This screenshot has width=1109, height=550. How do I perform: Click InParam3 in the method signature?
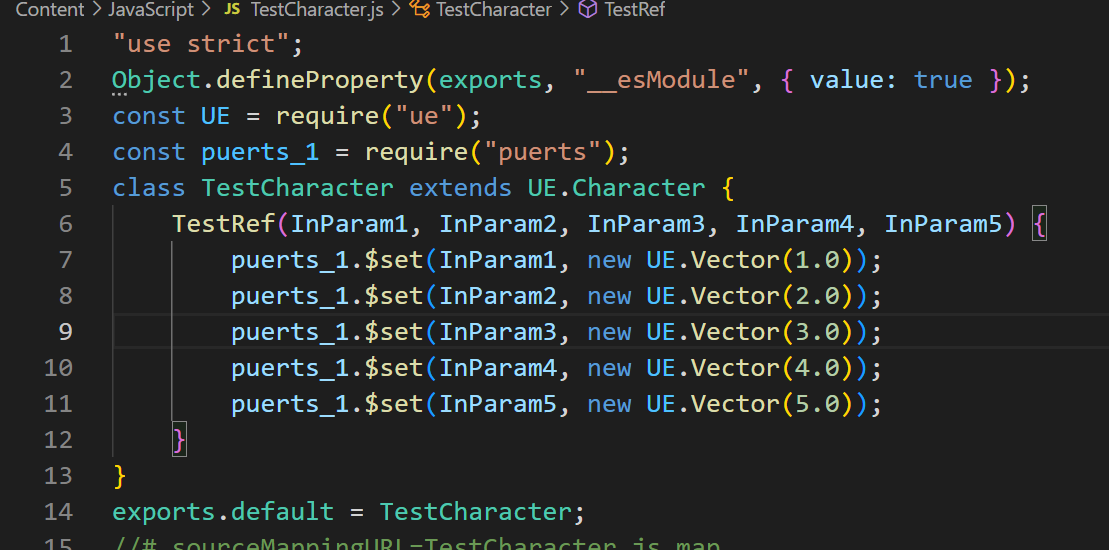tap(646, 224)
